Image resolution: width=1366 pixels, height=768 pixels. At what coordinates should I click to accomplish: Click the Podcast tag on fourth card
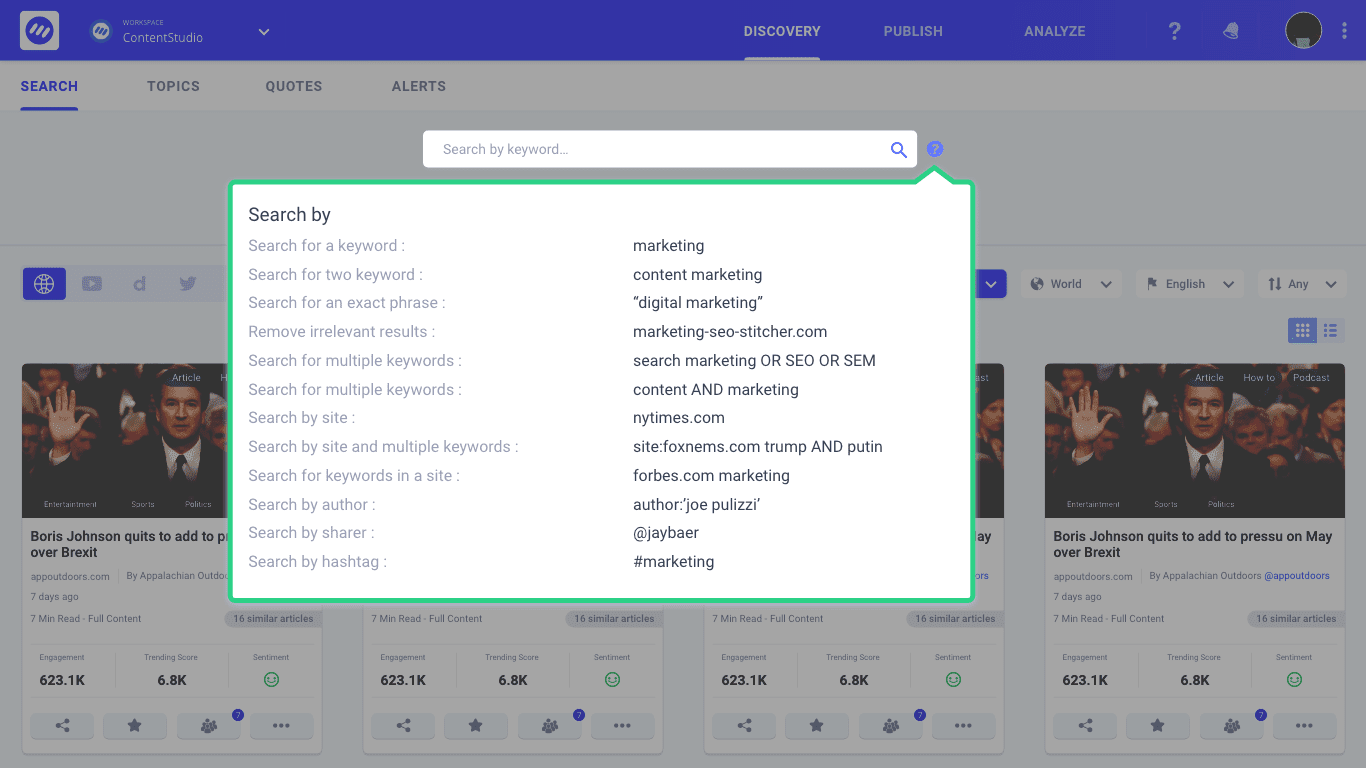click(1311, 378)
